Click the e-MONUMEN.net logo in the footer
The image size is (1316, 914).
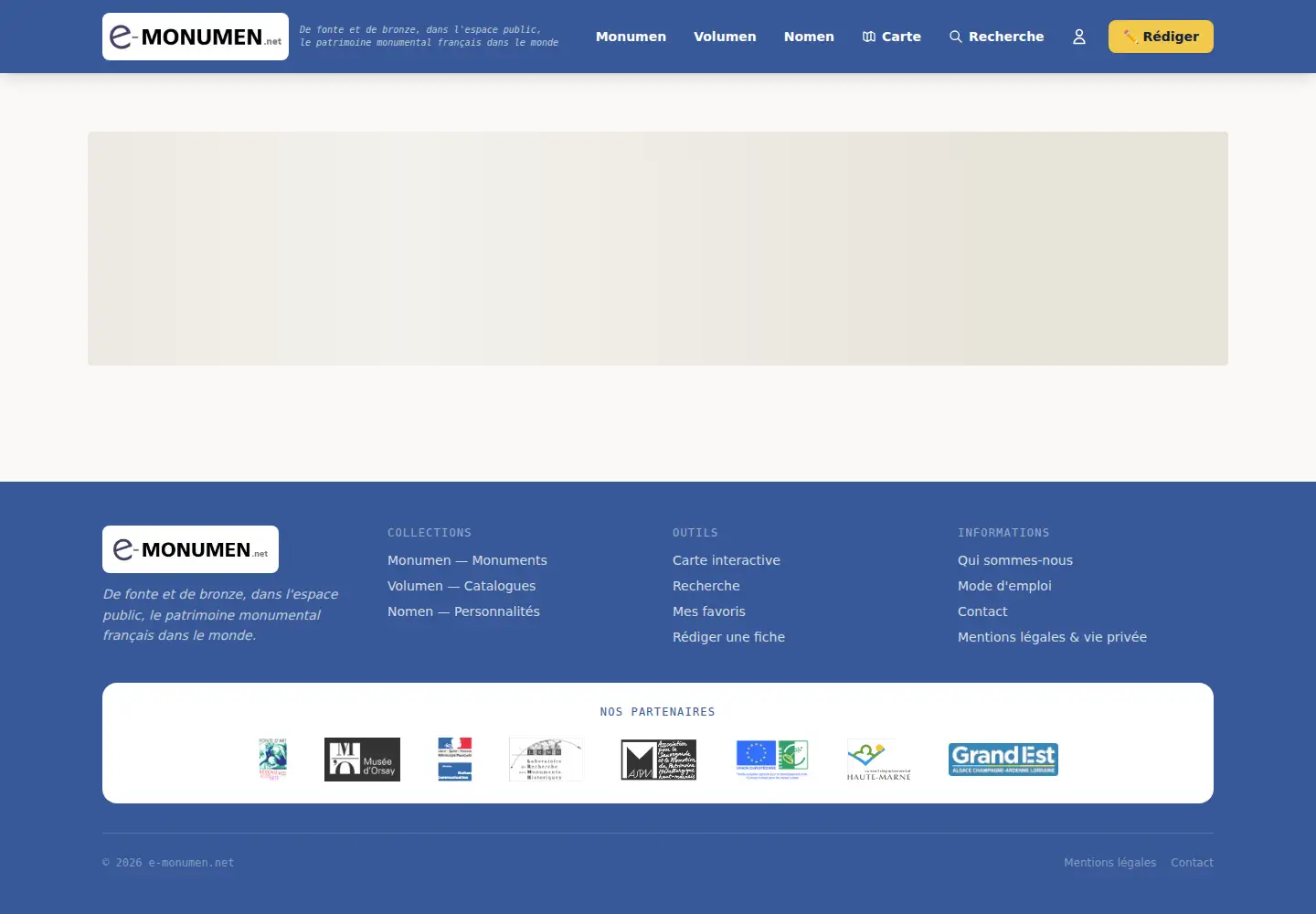[190, 549]
